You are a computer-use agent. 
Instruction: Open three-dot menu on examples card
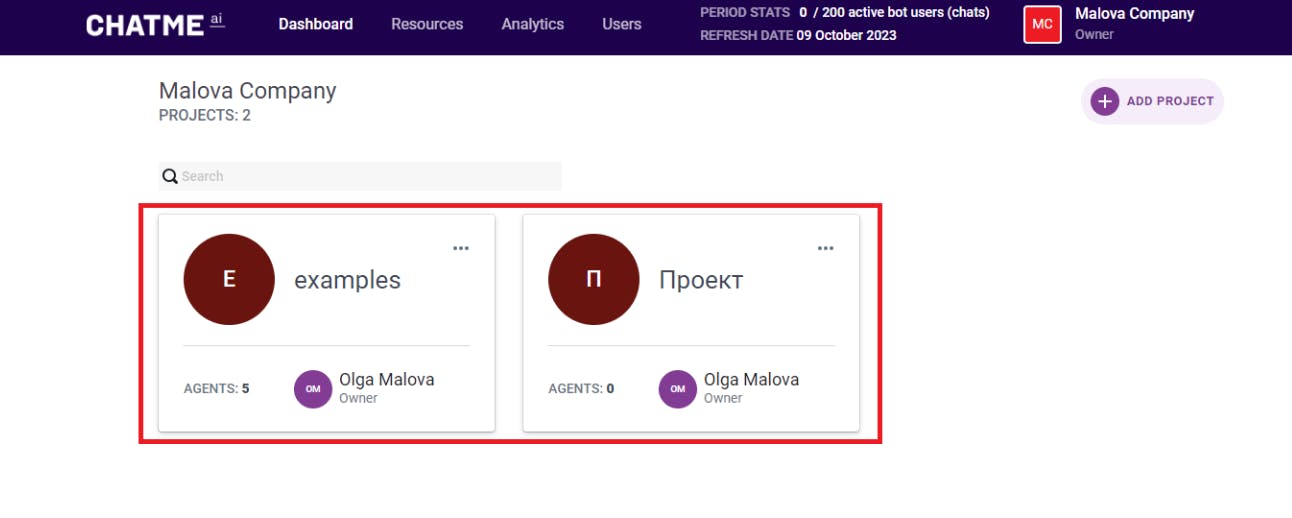(x=461, y=248)
